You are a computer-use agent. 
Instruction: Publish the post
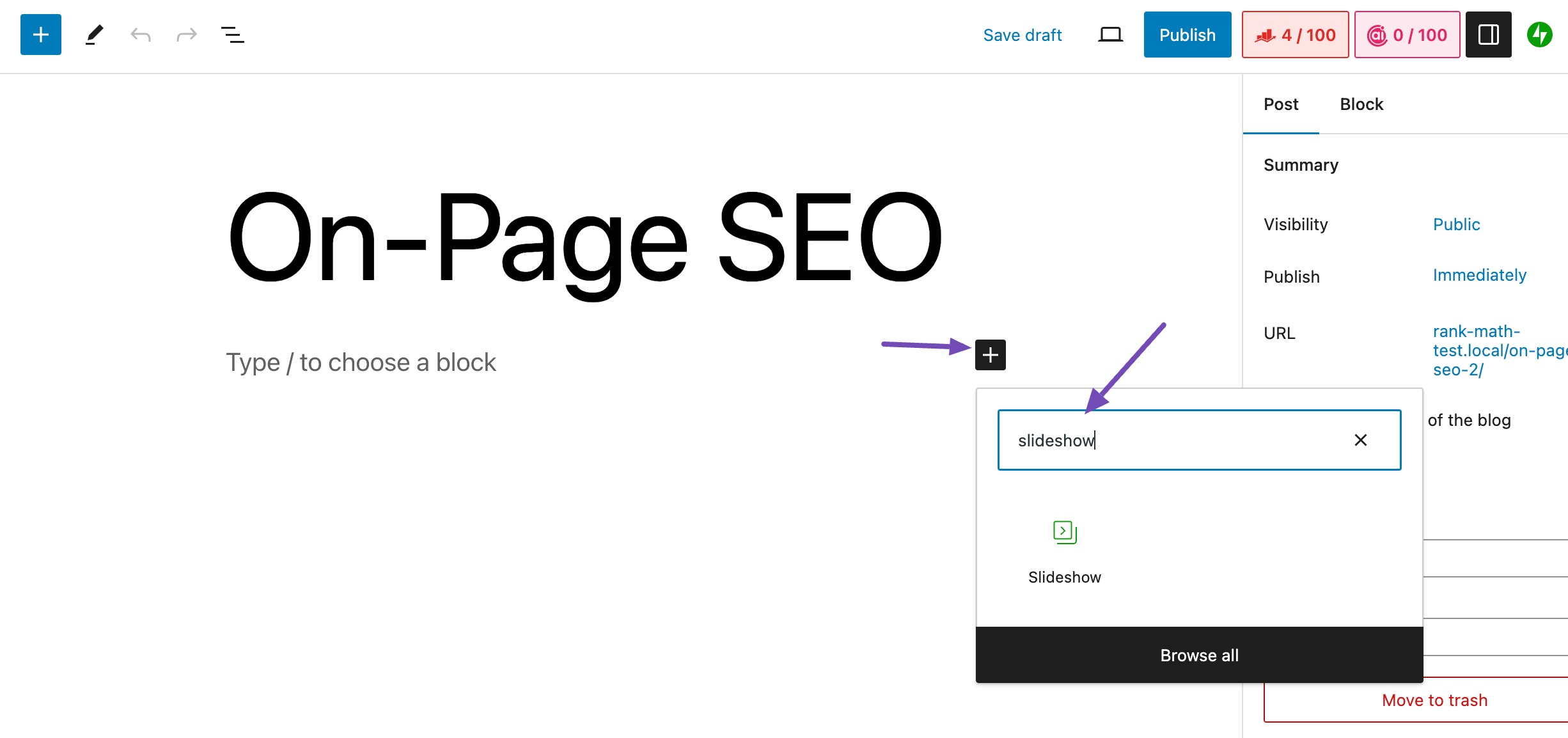click(1187, 35)
